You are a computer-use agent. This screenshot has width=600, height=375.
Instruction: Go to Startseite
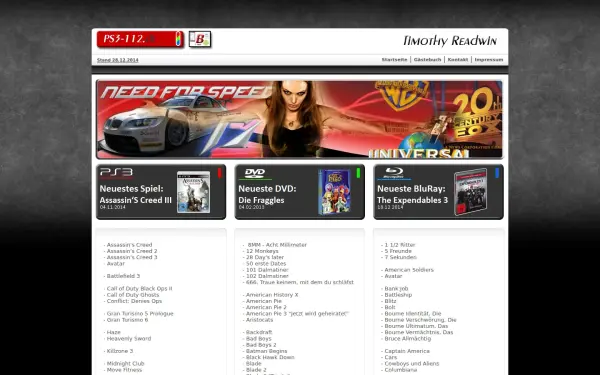pos(394,60)
